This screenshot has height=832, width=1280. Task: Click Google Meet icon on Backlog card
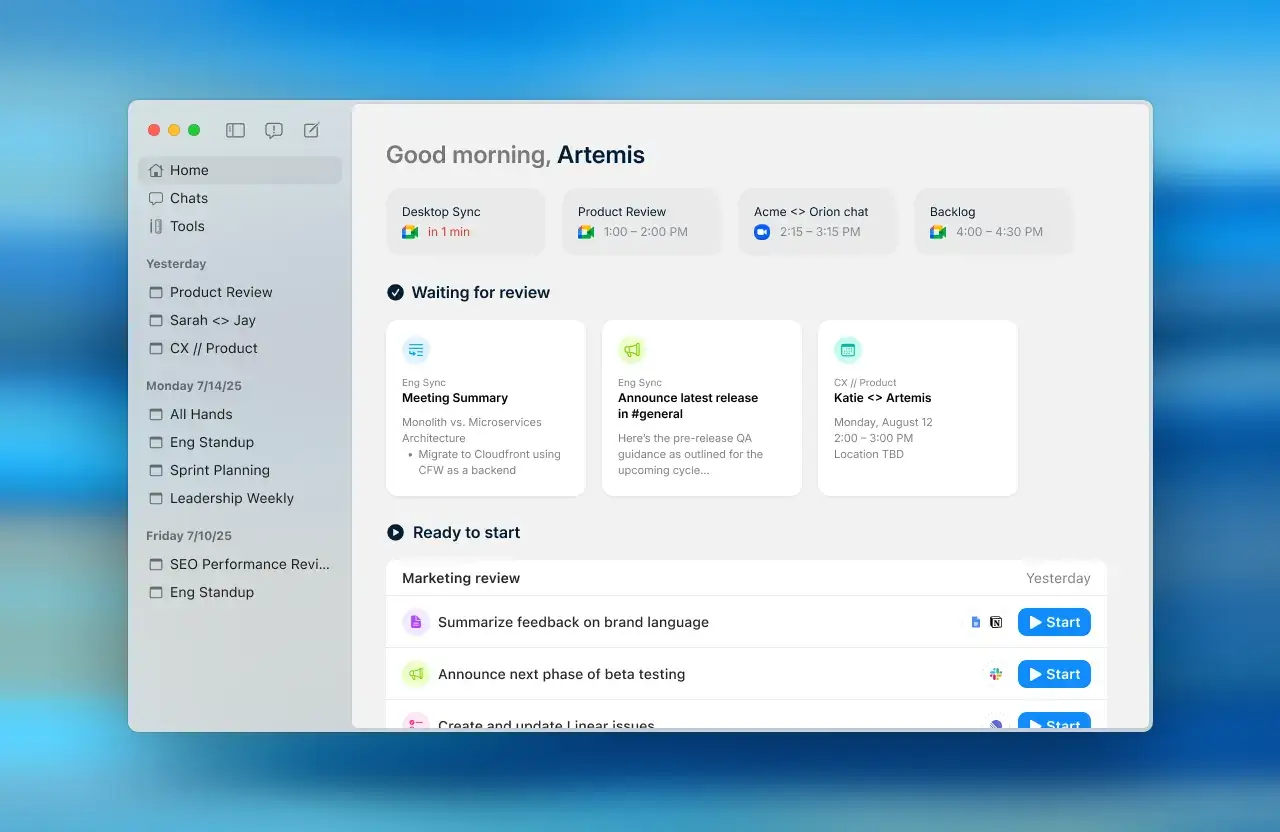click(938, 232)
